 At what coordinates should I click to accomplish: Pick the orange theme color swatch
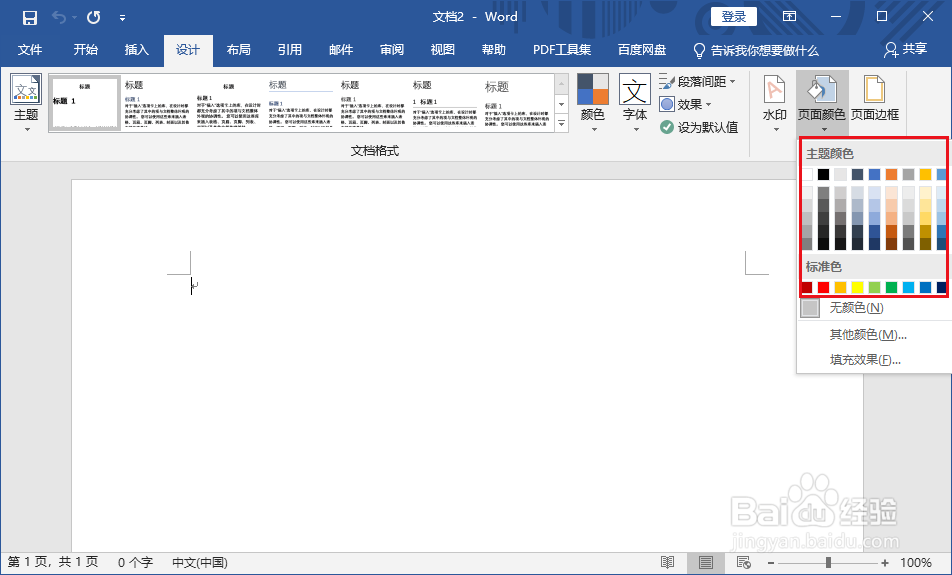[x=891, y=175]
